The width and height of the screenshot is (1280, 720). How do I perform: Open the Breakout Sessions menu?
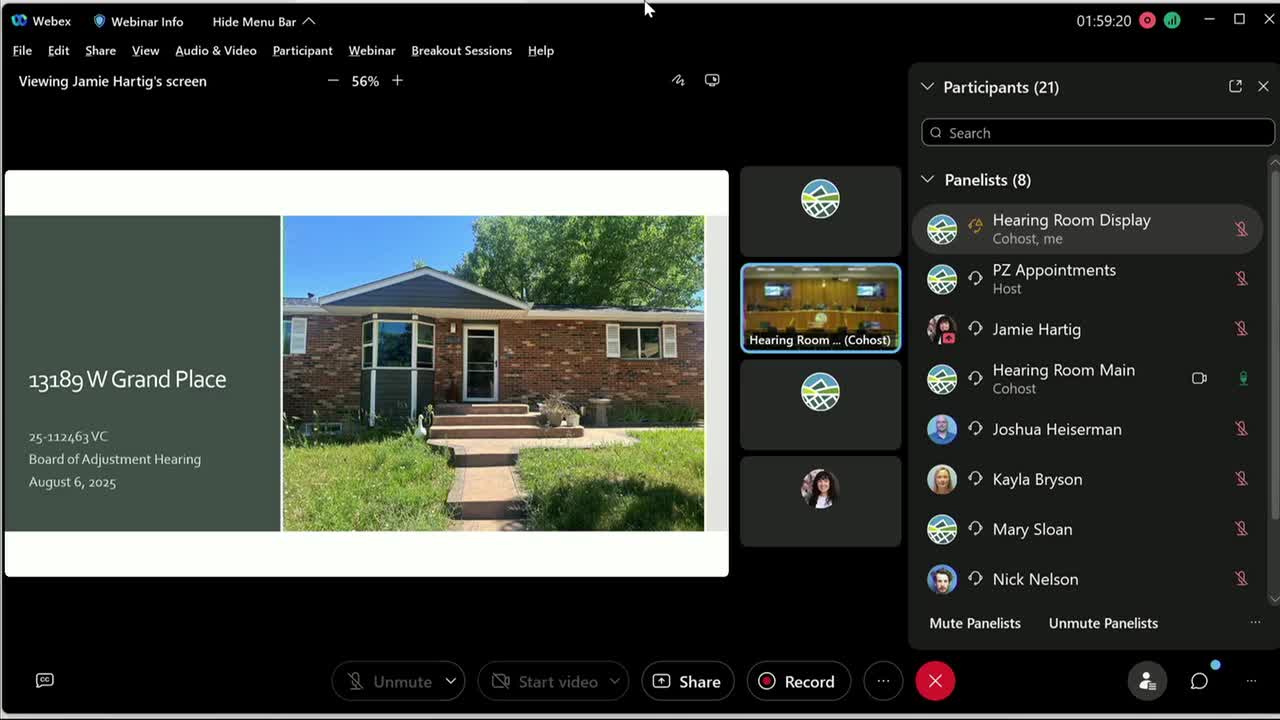pyautogui.click(x=461, y=50)
